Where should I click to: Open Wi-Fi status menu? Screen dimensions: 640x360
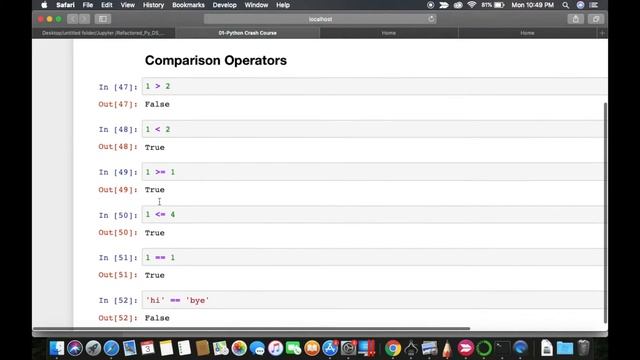coord(471,5)
